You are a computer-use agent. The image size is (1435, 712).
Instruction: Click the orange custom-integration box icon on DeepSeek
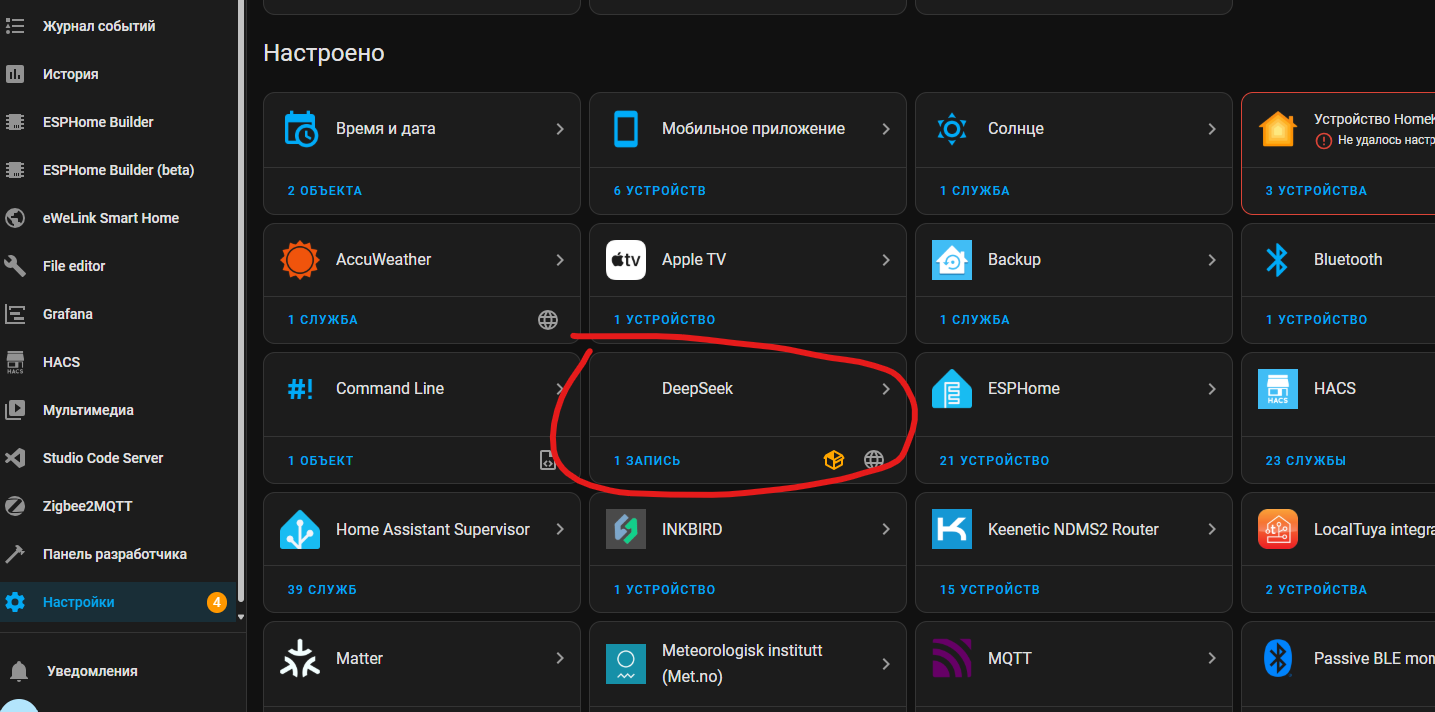click(834, 460)
